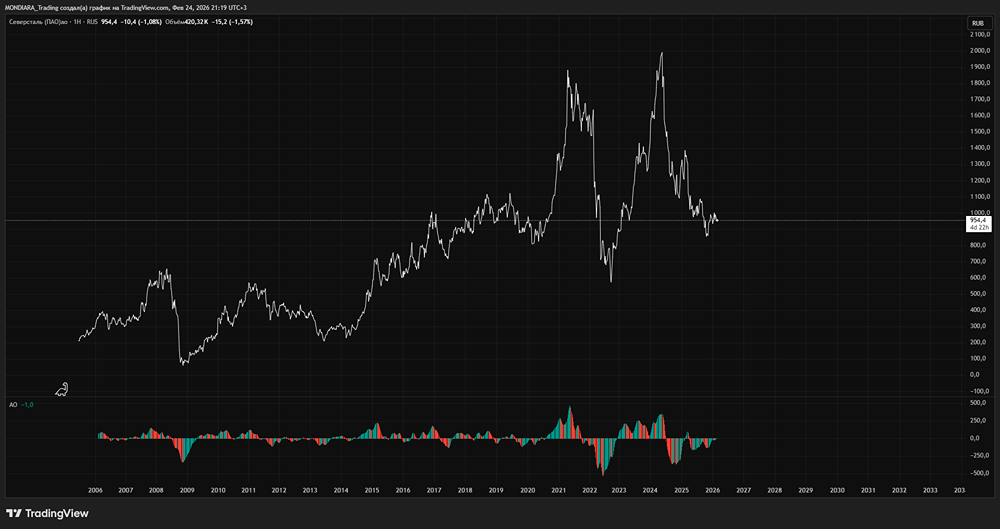Click the AO indicator label
The height and width of the screenshot is (529, 1000).
click(x=13, y=405)
